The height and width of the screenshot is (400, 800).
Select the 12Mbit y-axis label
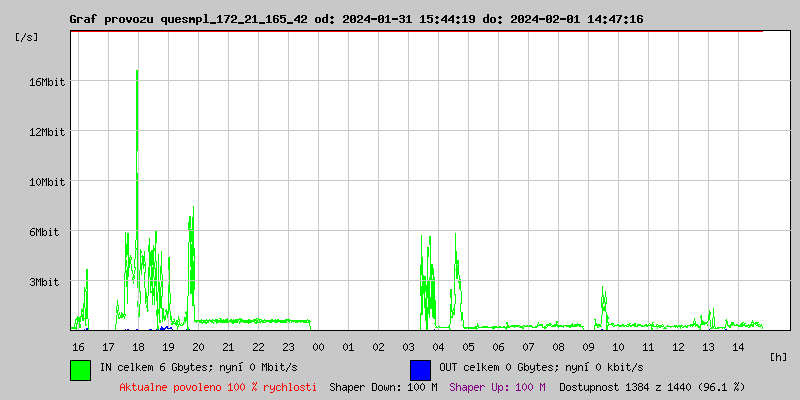coord(46,132)
